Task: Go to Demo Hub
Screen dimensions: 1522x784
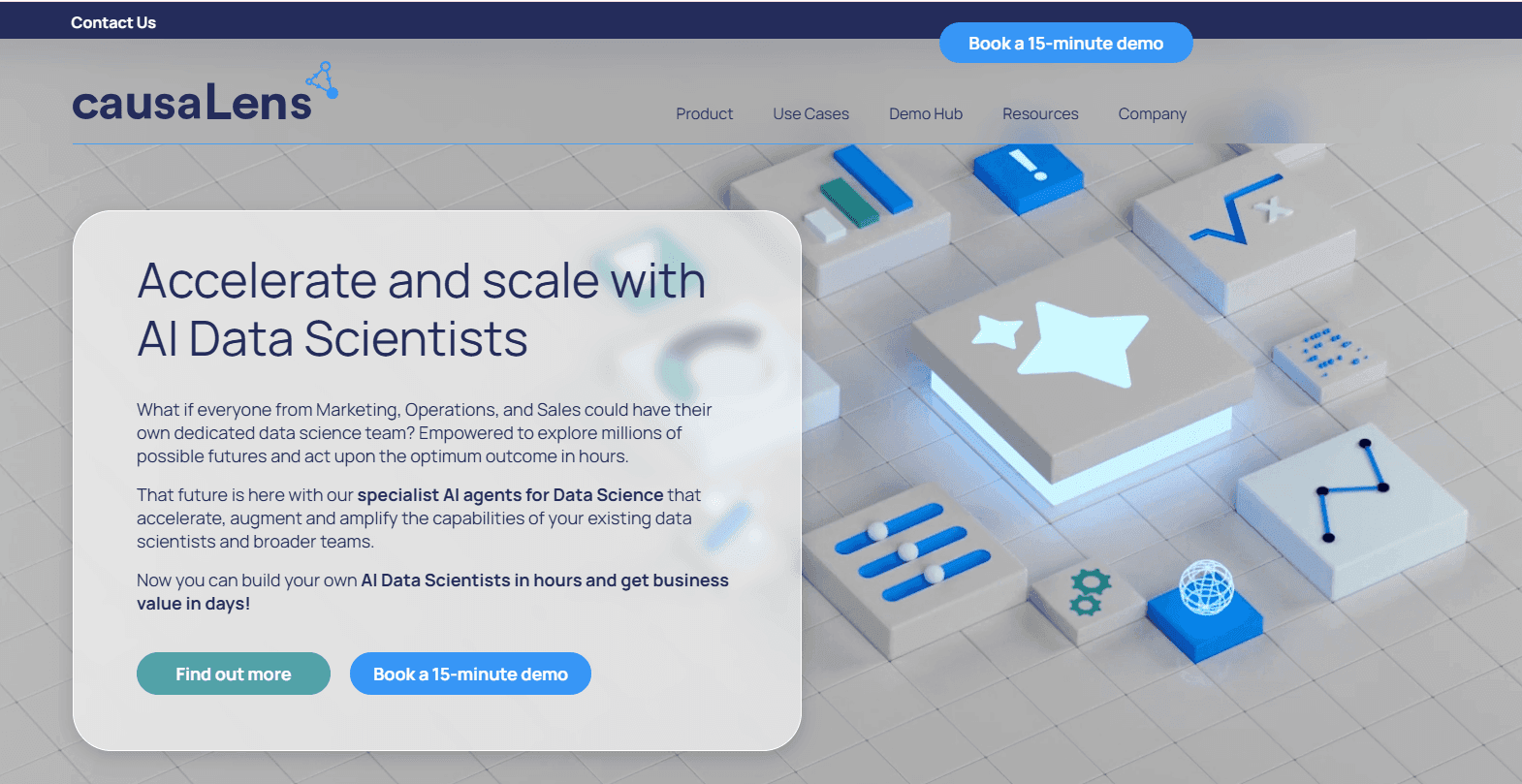Action: click(926, 113)
